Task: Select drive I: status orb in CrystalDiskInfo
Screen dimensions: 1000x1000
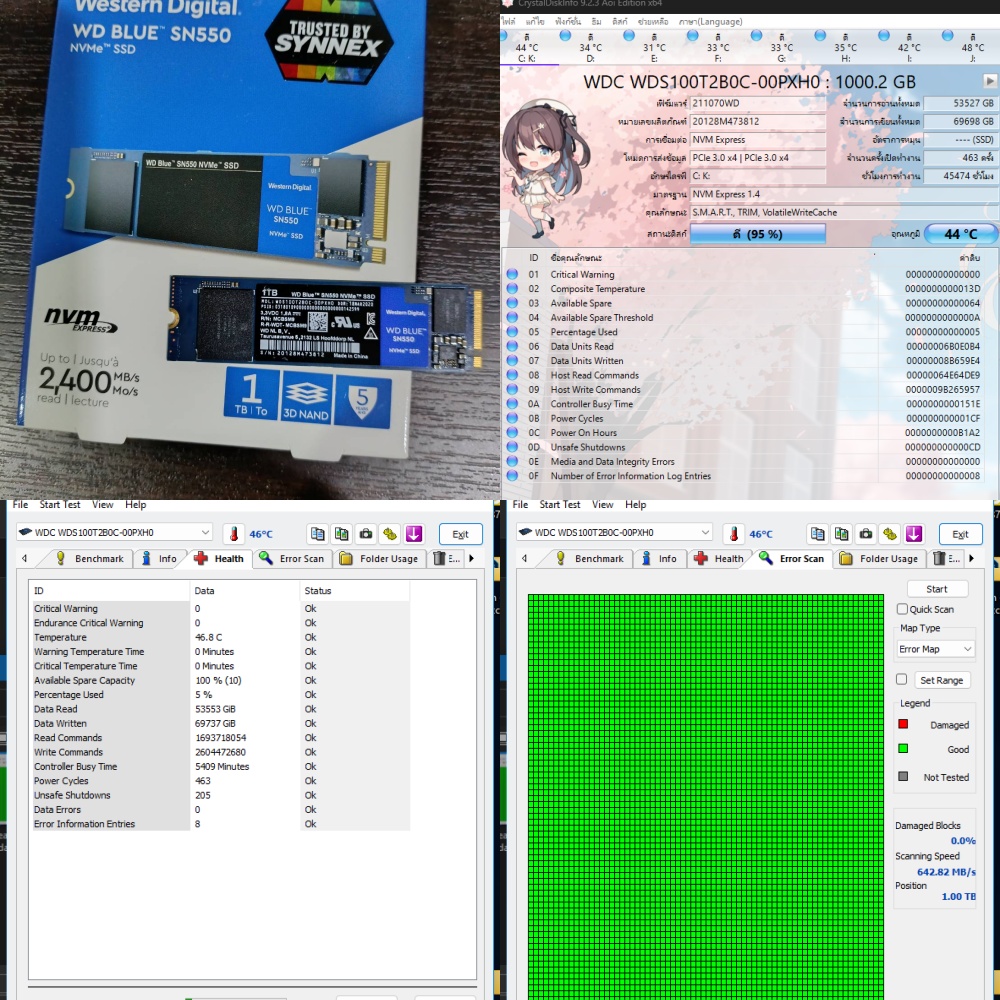Action: pyautogui.click(x=884, y=36)
